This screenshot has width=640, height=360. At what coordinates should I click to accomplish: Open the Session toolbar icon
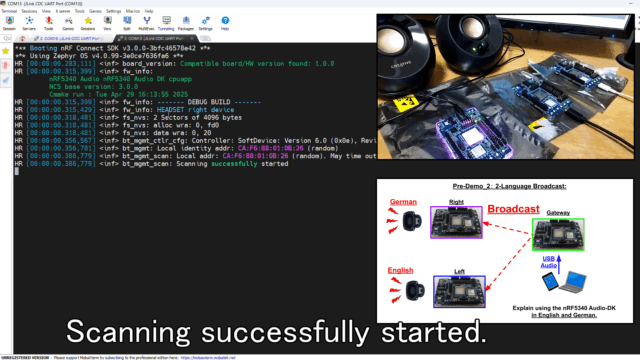(x=9, y=23)
